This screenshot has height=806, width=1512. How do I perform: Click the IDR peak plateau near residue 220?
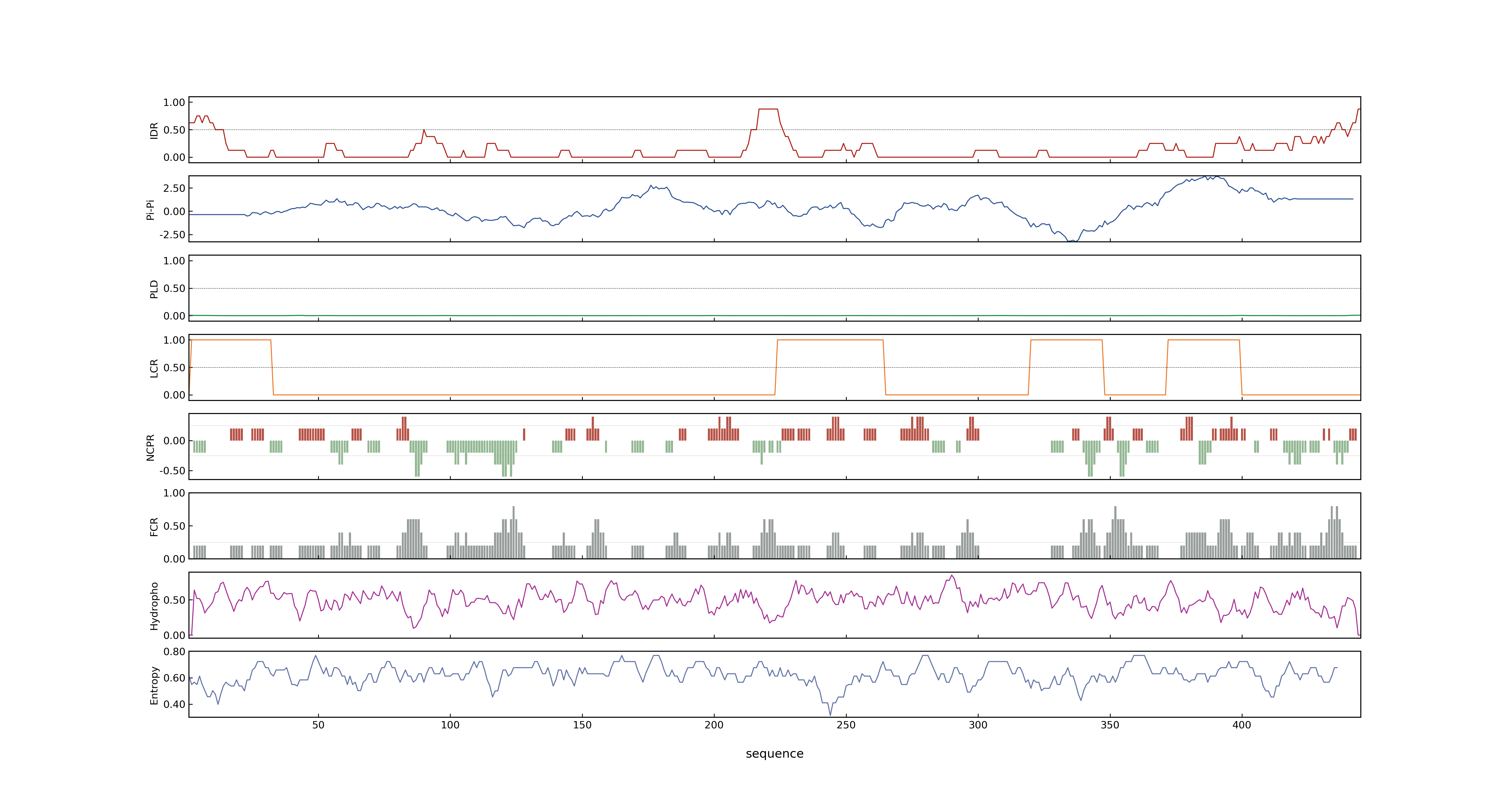768,109
